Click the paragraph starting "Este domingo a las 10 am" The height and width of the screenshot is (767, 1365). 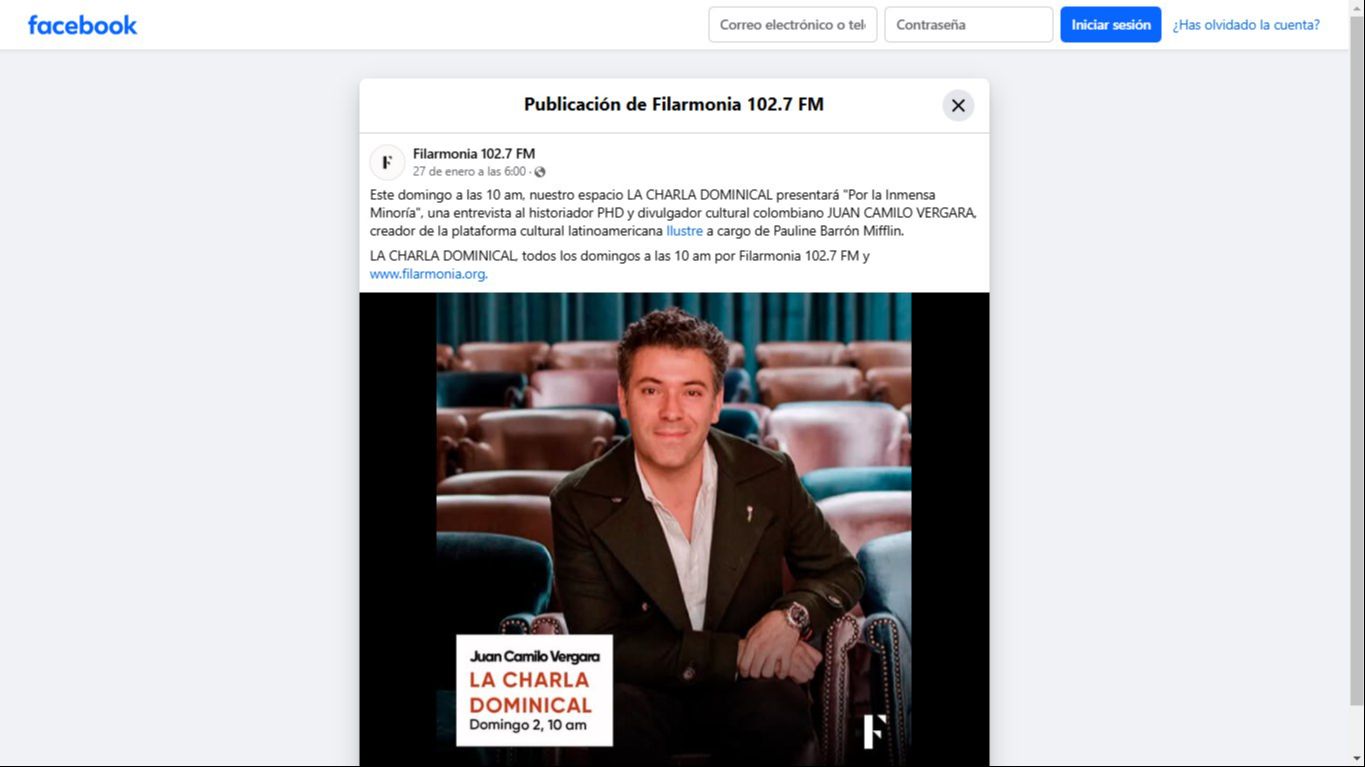pyautogui.click(x=673, y=213)
